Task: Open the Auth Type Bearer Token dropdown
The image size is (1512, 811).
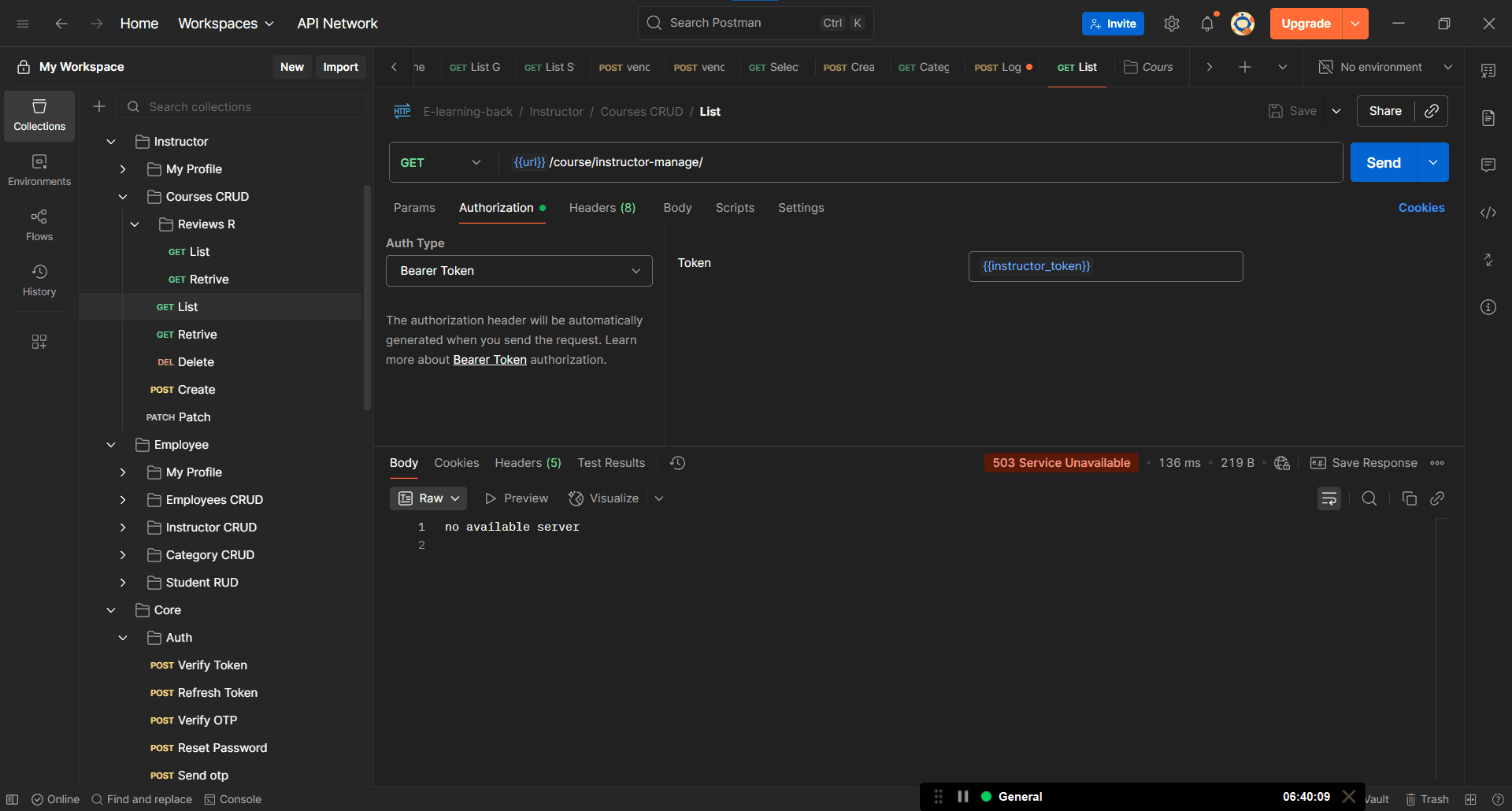Action: click(519, 271)
